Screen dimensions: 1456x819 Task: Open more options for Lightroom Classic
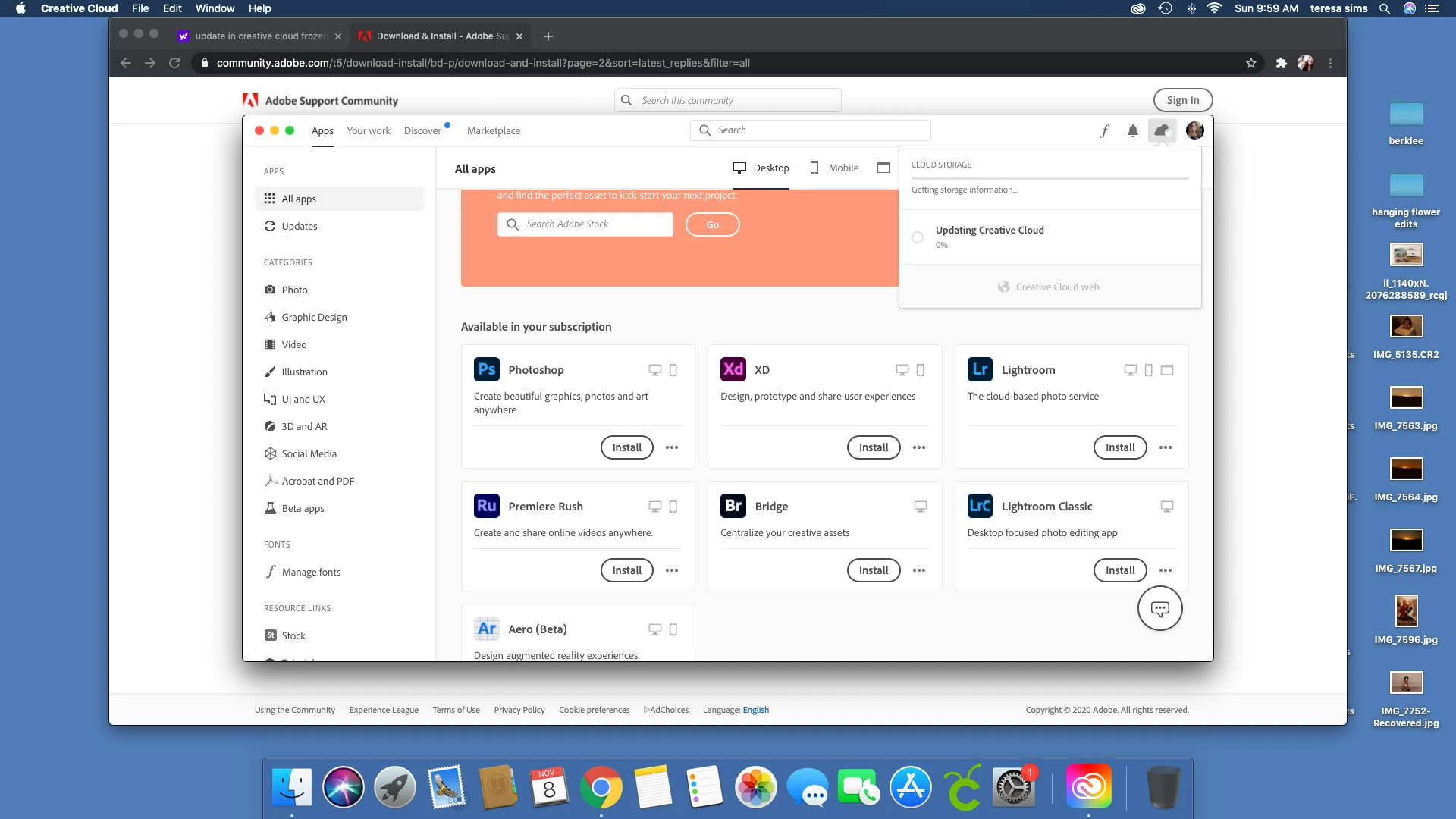pyautogui.click(x=1166, y=570)
